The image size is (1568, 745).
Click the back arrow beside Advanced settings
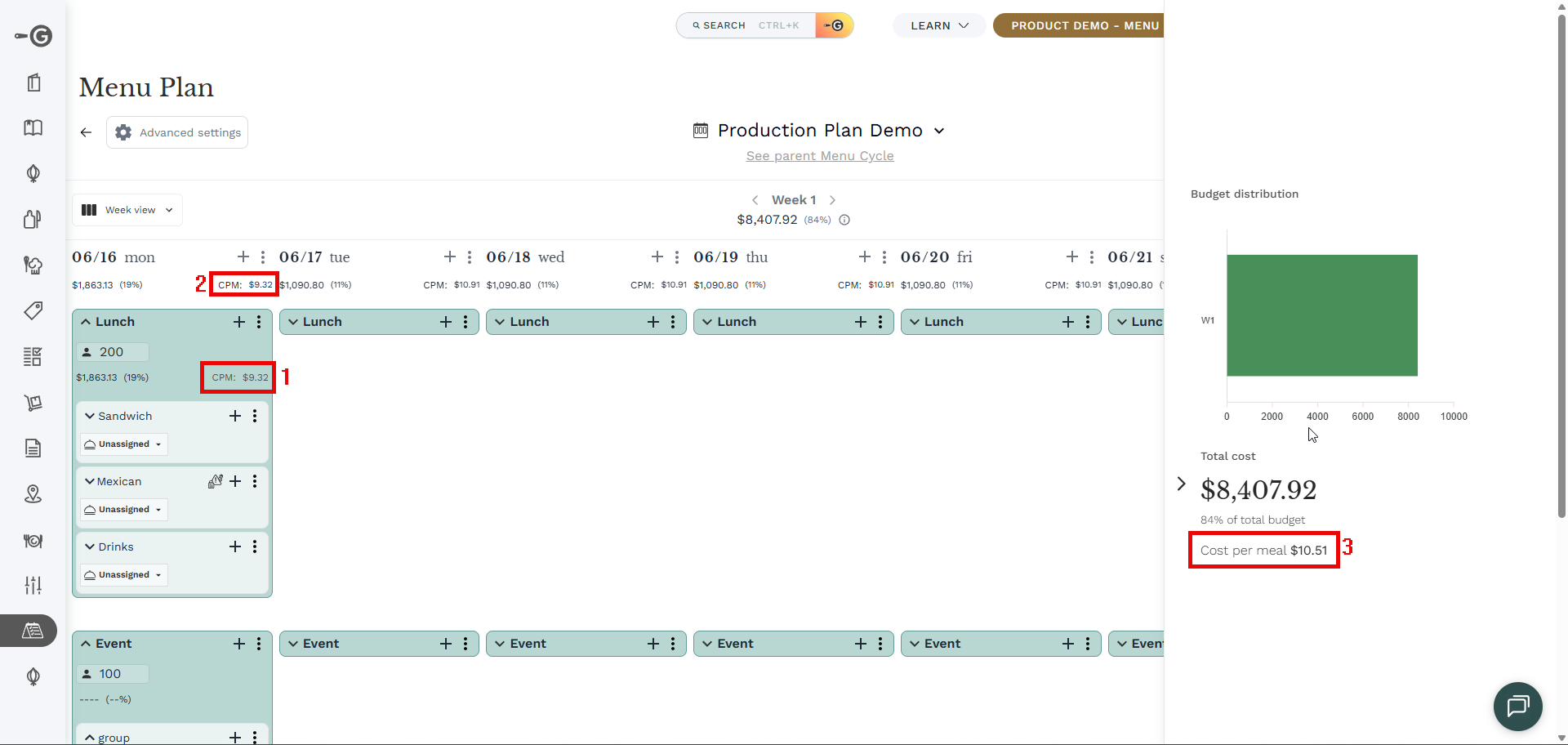point(86,132)
